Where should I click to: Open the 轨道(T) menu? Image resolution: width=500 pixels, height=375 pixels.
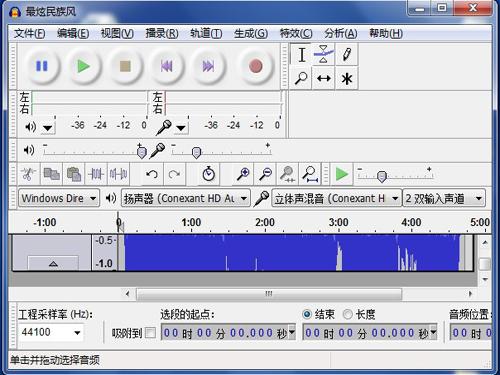206,33
